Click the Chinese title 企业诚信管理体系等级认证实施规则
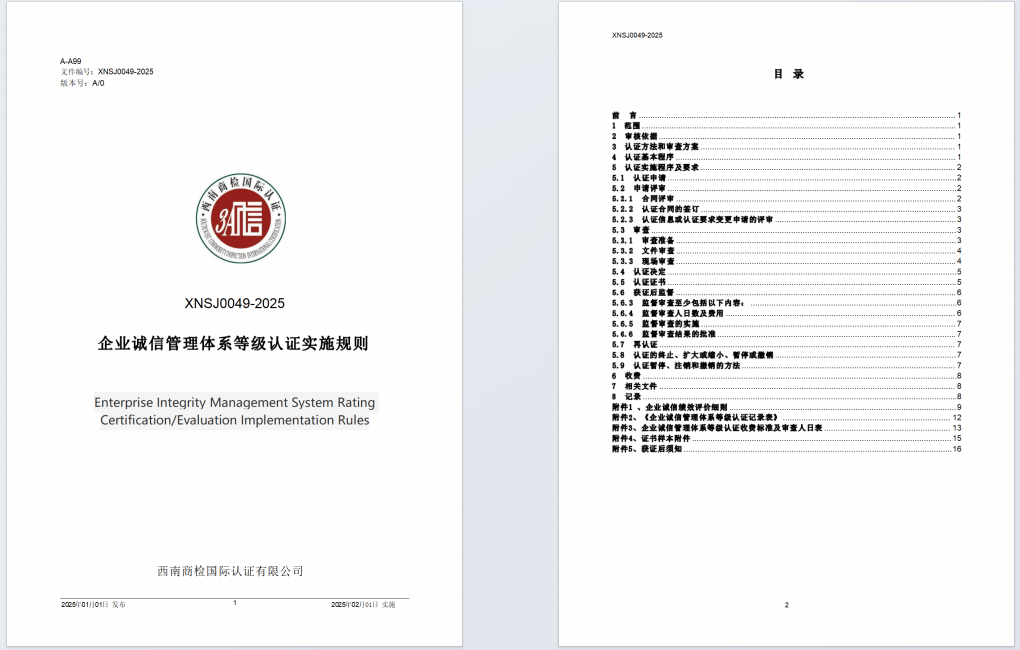Viewport: 1020px width, 650px height. coord(233,344)
